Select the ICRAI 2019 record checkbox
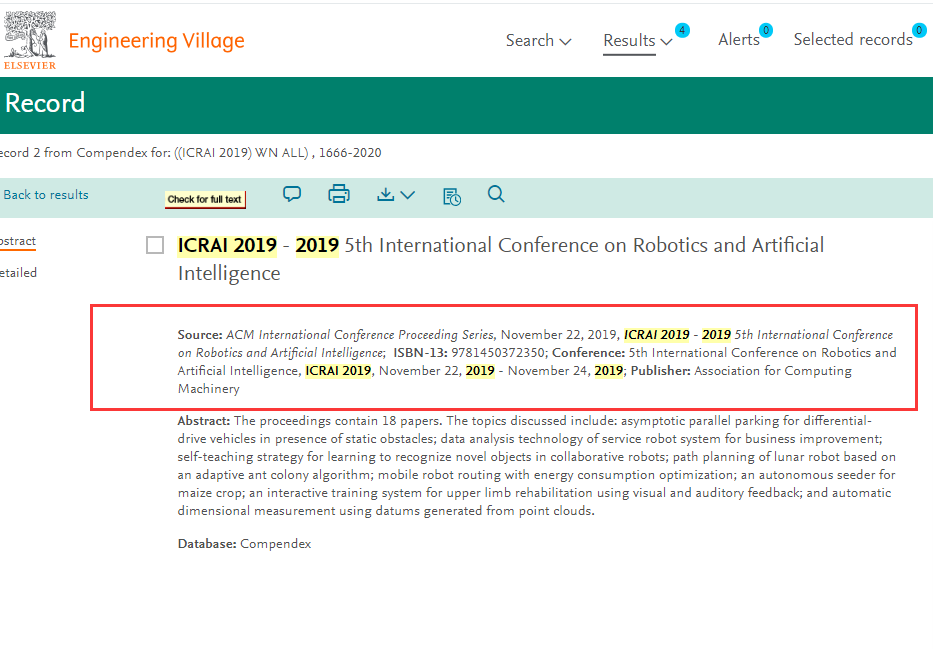933x649 pixels. coord(155,245)
